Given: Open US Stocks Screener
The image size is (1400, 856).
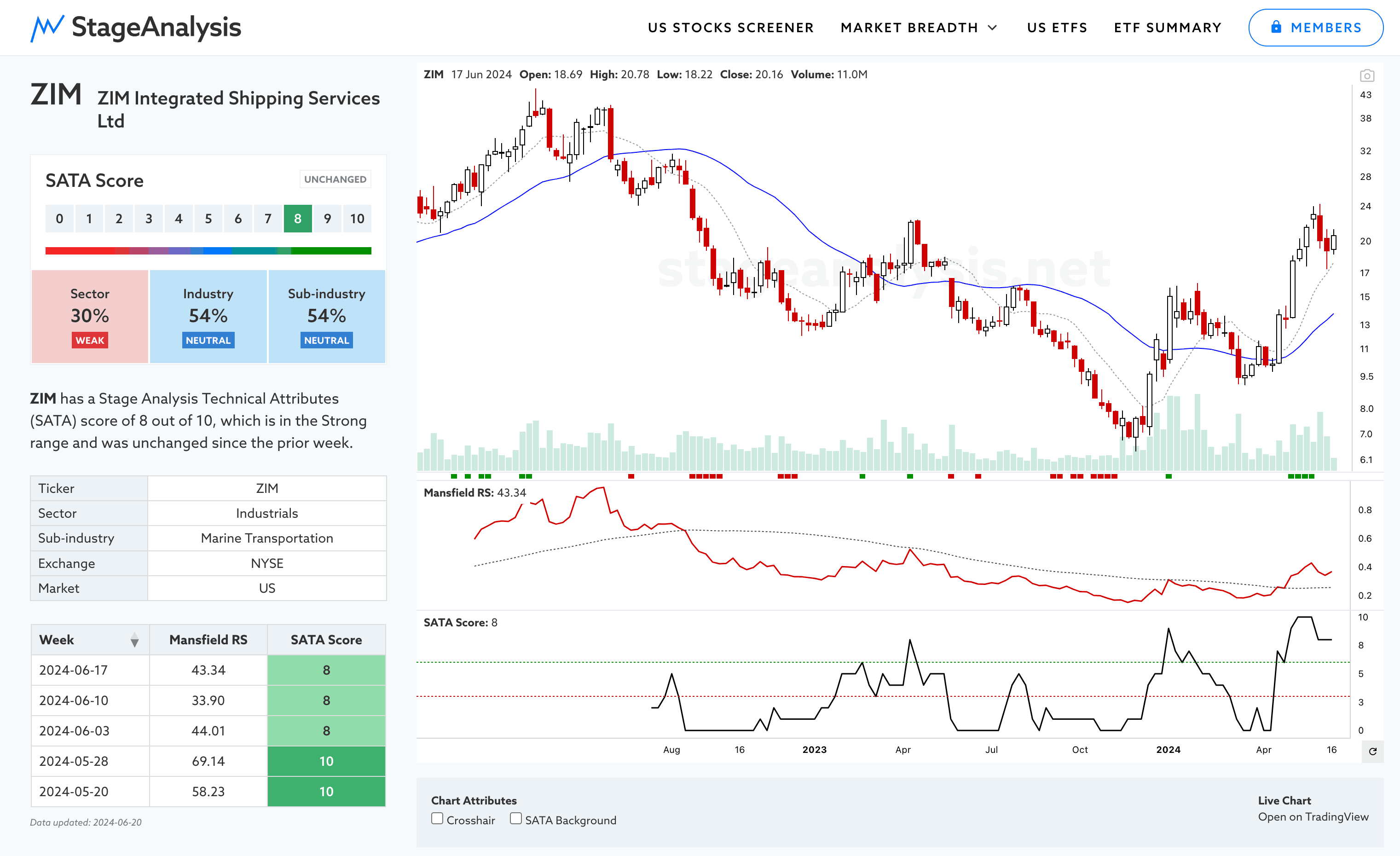Looking at the screenshot, I should point(731,28).
